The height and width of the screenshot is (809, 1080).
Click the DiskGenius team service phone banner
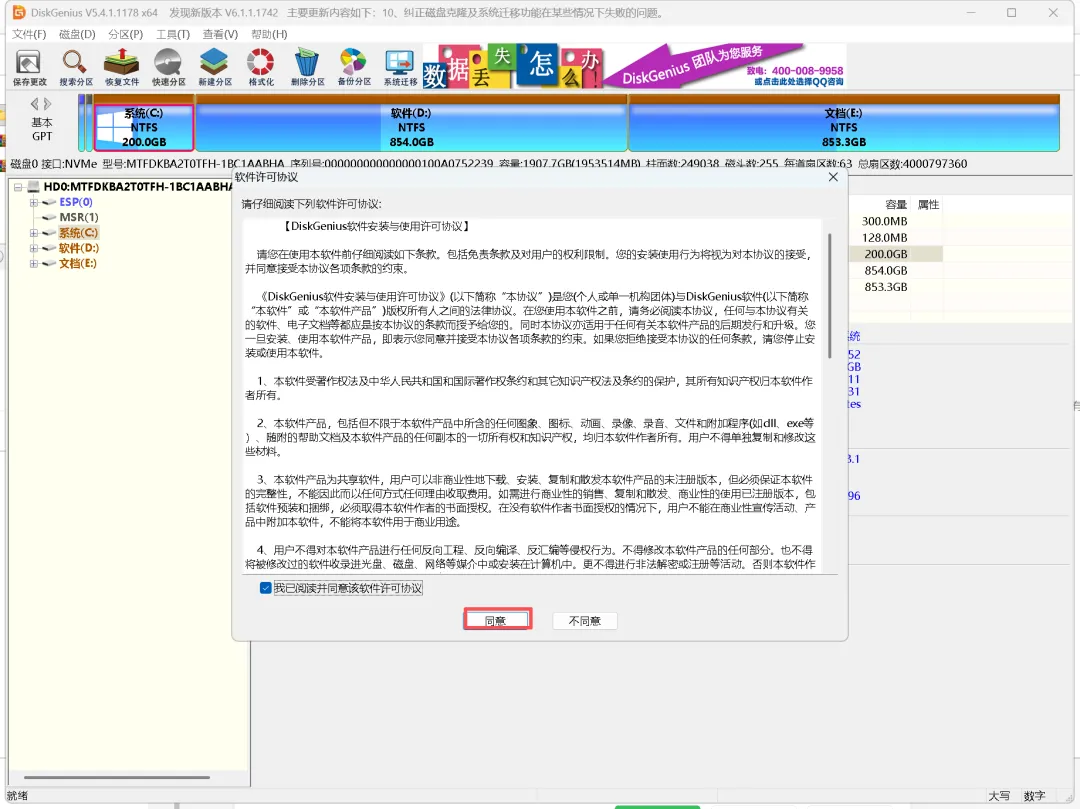pyautogui.click(x=725, y=66)
